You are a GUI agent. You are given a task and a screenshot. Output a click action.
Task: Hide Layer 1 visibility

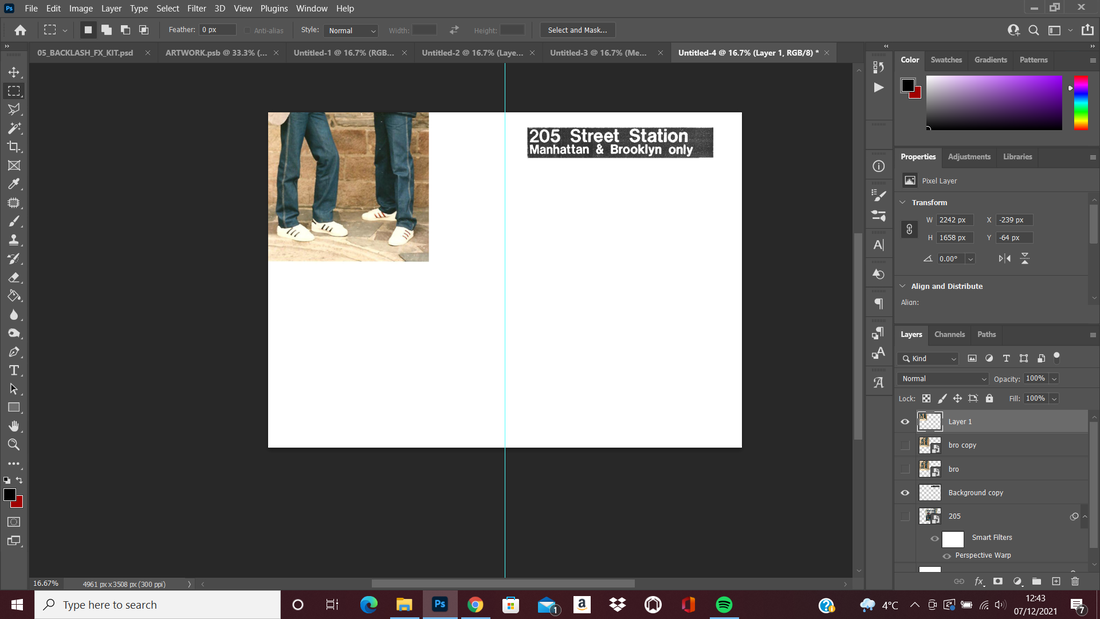tap(905, 422)
